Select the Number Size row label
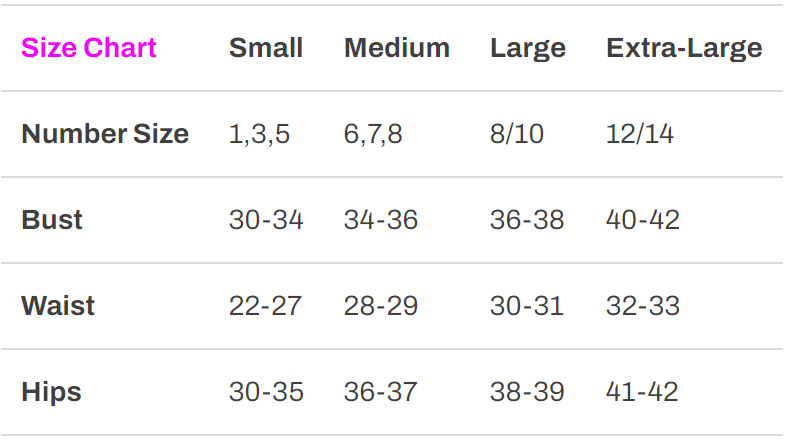This screenshot has height=441, width=795. click(x=105, y=134)
